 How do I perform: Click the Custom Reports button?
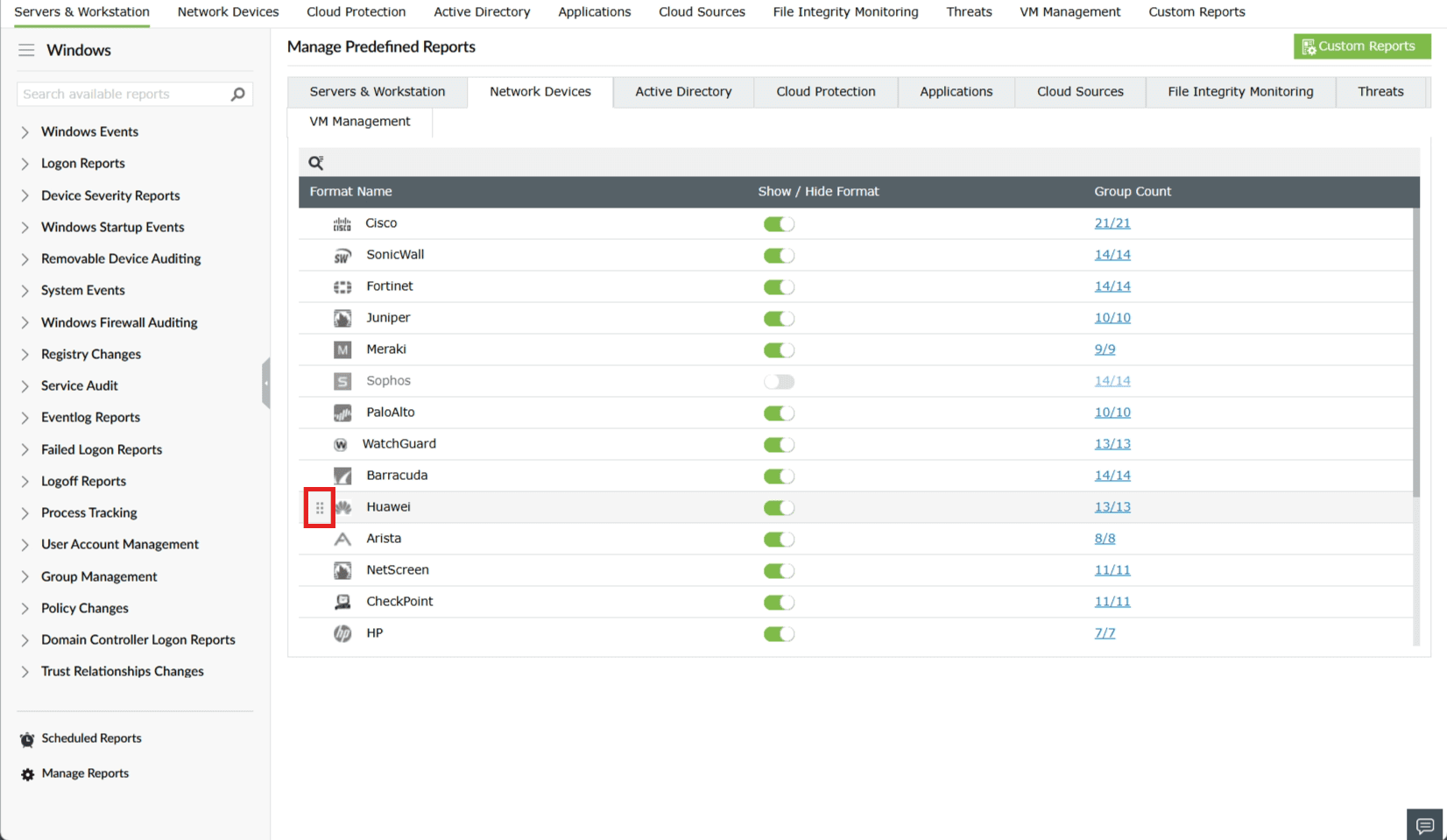pyautogui.click(x=1361, y=46)
